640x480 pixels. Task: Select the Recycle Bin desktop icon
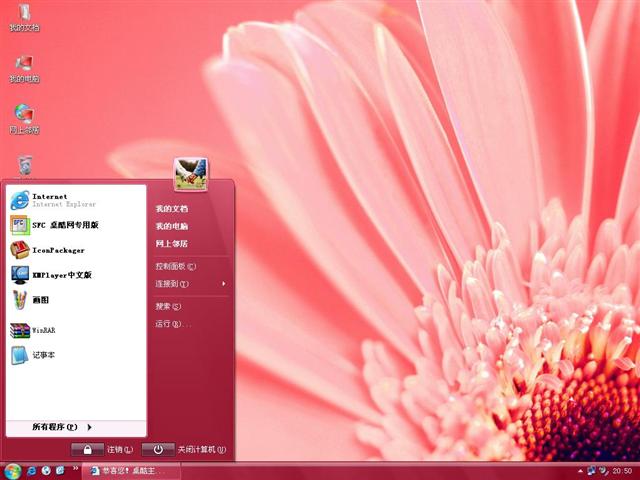pyautogui.click(x=25, y=167)
